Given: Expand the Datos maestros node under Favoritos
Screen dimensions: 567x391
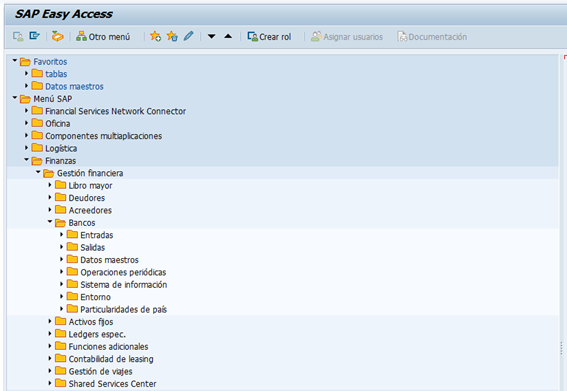Looking at the screenshot, I should pos(26,86).
